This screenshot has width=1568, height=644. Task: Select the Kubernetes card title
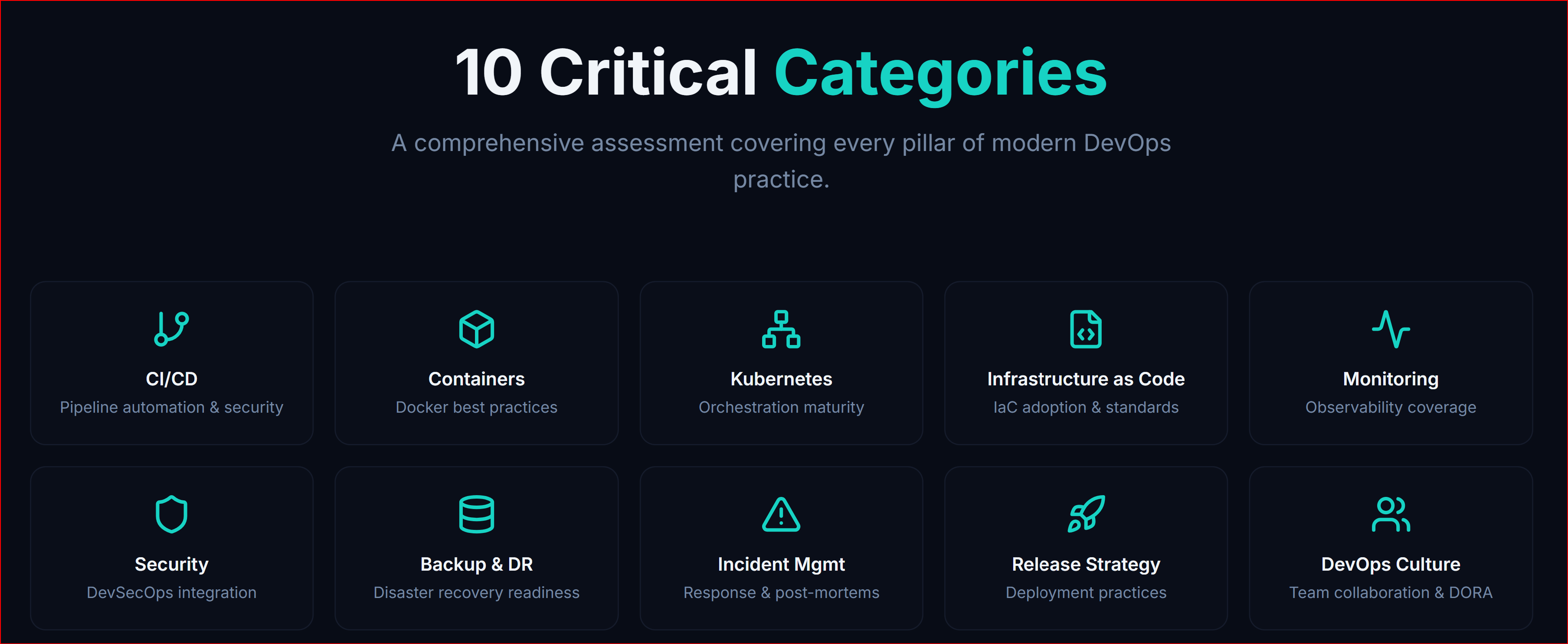(781, 379)
